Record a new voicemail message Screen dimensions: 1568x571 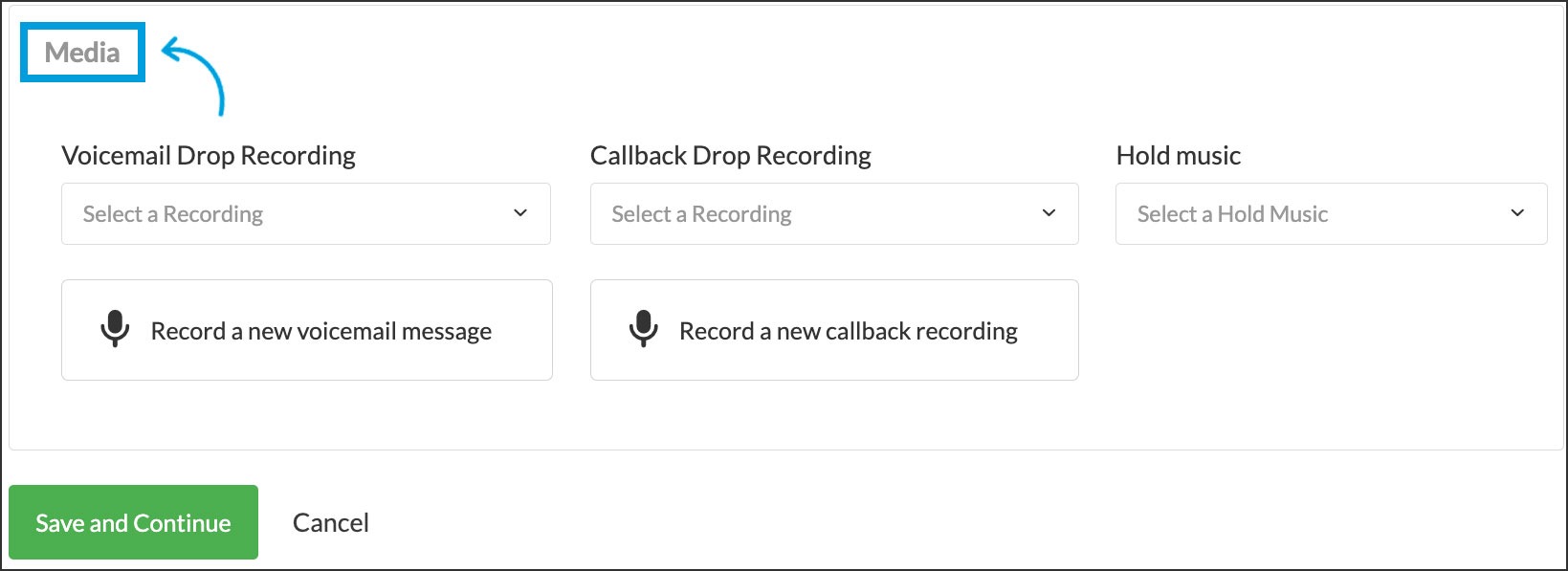coord(306,330)
